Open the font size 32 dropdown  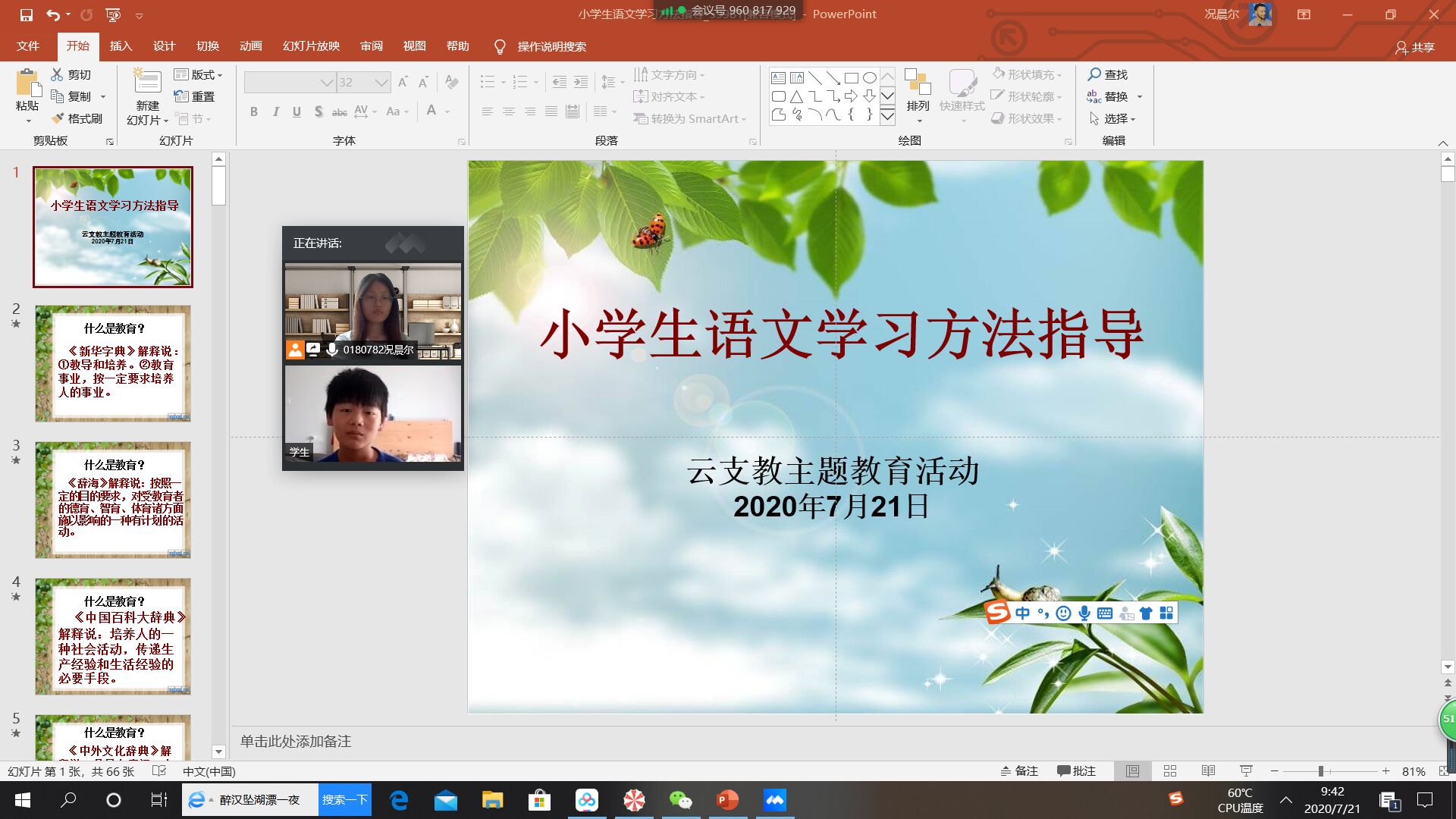click(381, 82)
